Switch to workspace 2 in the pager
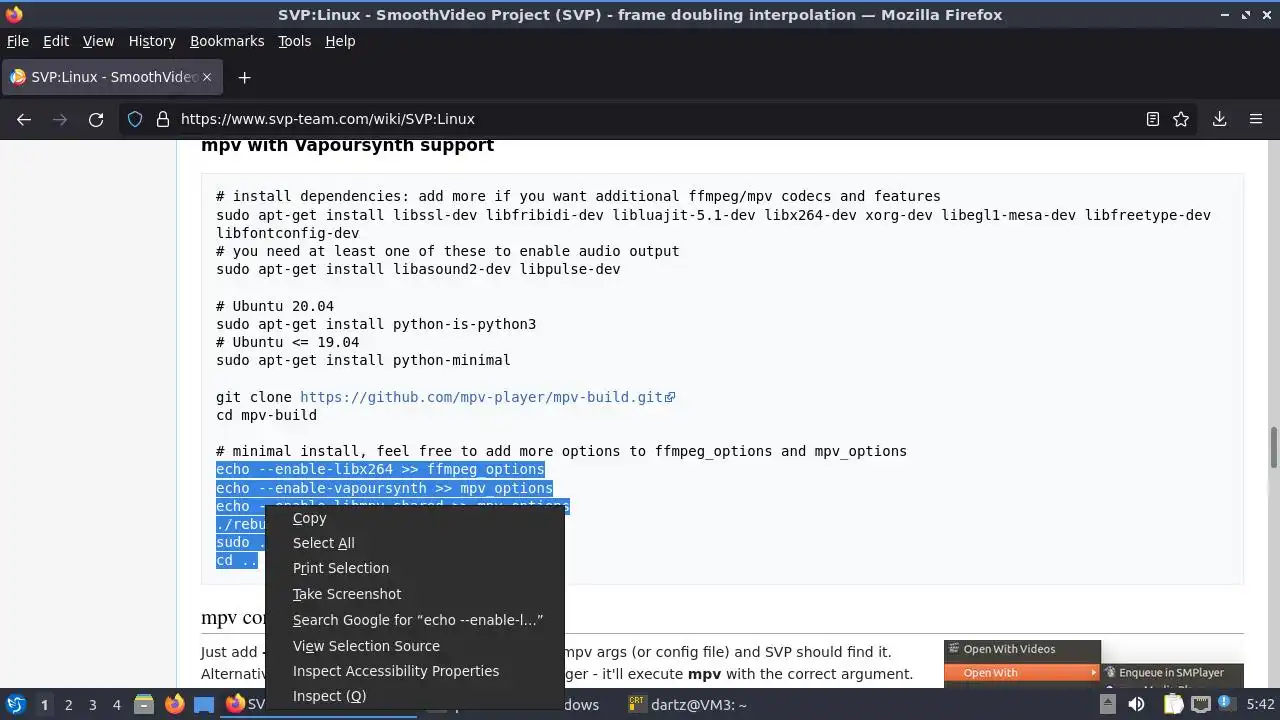 [x=68, y=705]
